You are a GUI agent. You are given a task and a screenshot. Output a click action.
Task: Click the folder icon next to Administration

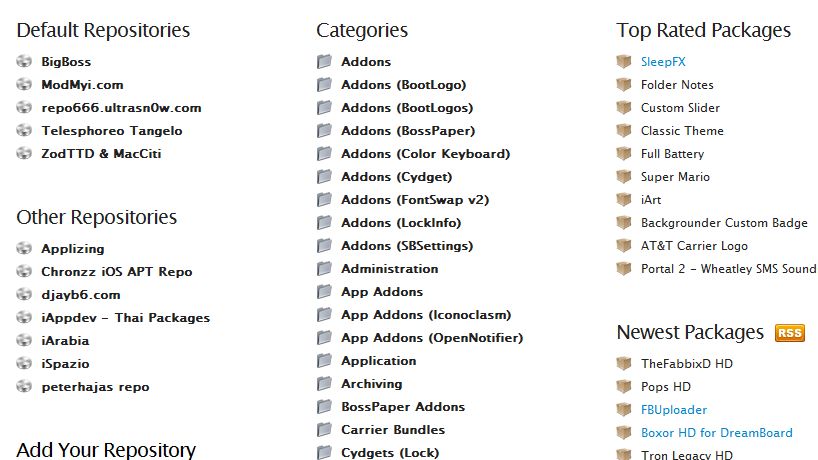pos(324,269)
